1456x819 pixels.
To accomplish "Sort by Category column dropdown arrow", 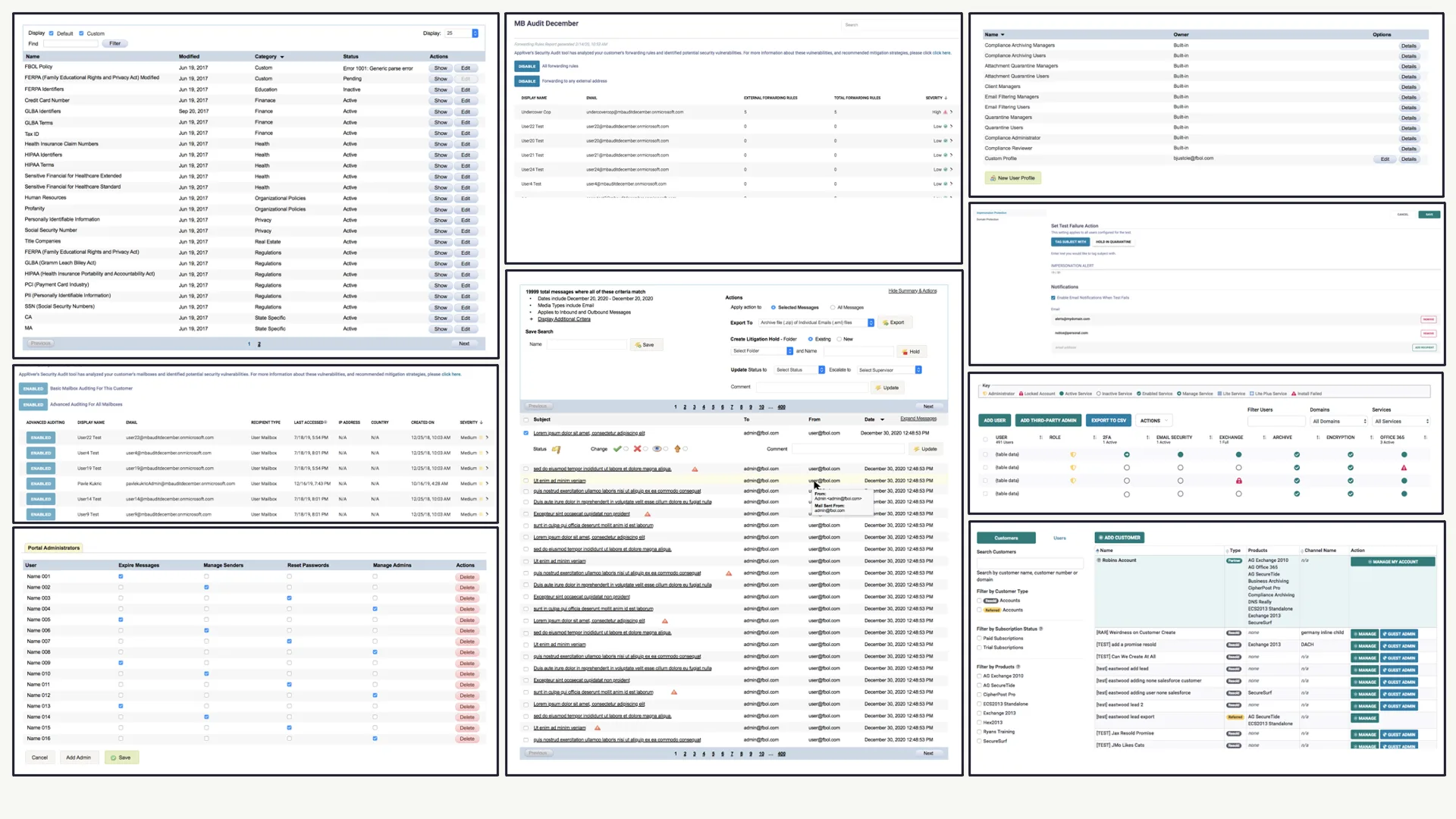I will click(282, 57).
